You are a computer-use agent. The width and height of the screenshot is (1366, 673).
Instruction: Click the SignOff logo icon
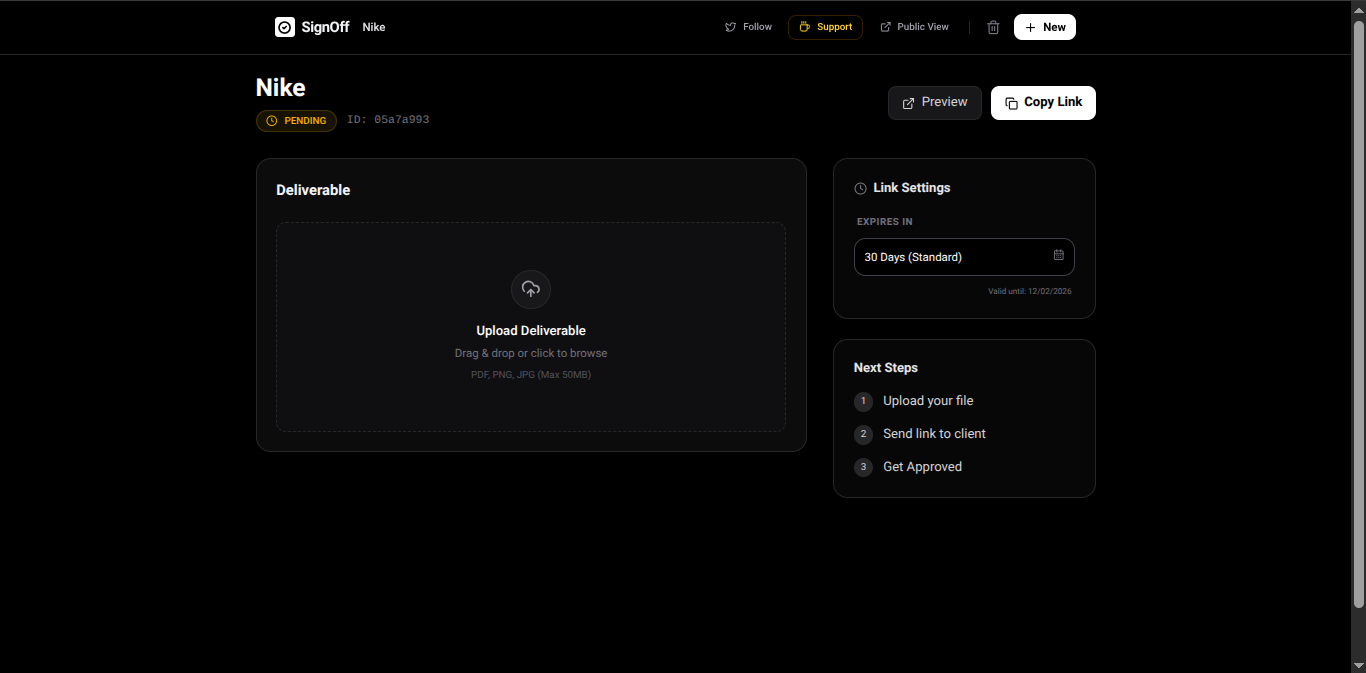(285, 27)
